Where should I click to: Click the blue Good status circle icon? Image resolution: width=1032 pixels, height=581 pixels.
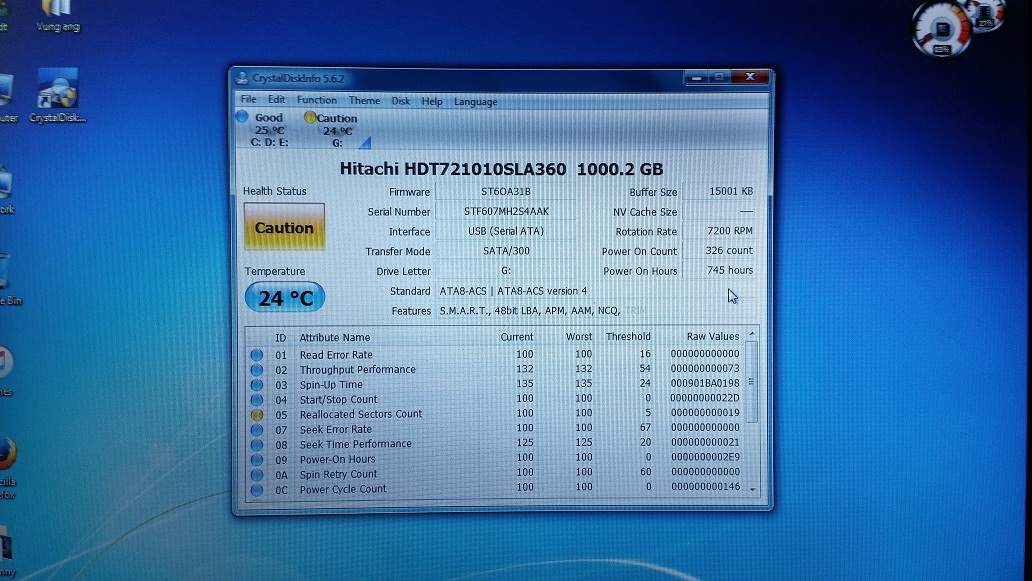tap(242, 116)
